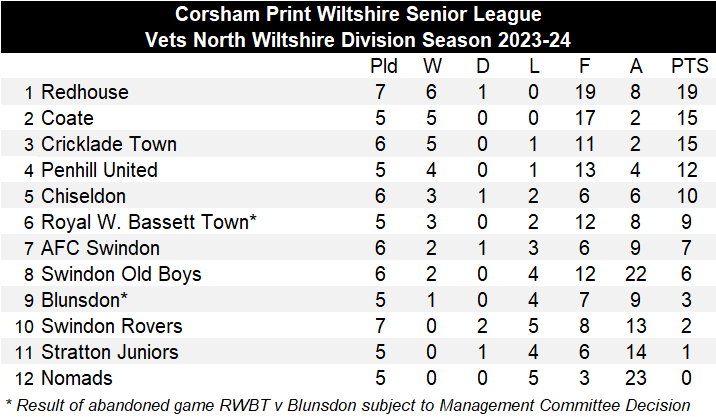Select Swindon Old Boys in the table
The height and width of the screenshot is (417, 716).
[121, 274]
